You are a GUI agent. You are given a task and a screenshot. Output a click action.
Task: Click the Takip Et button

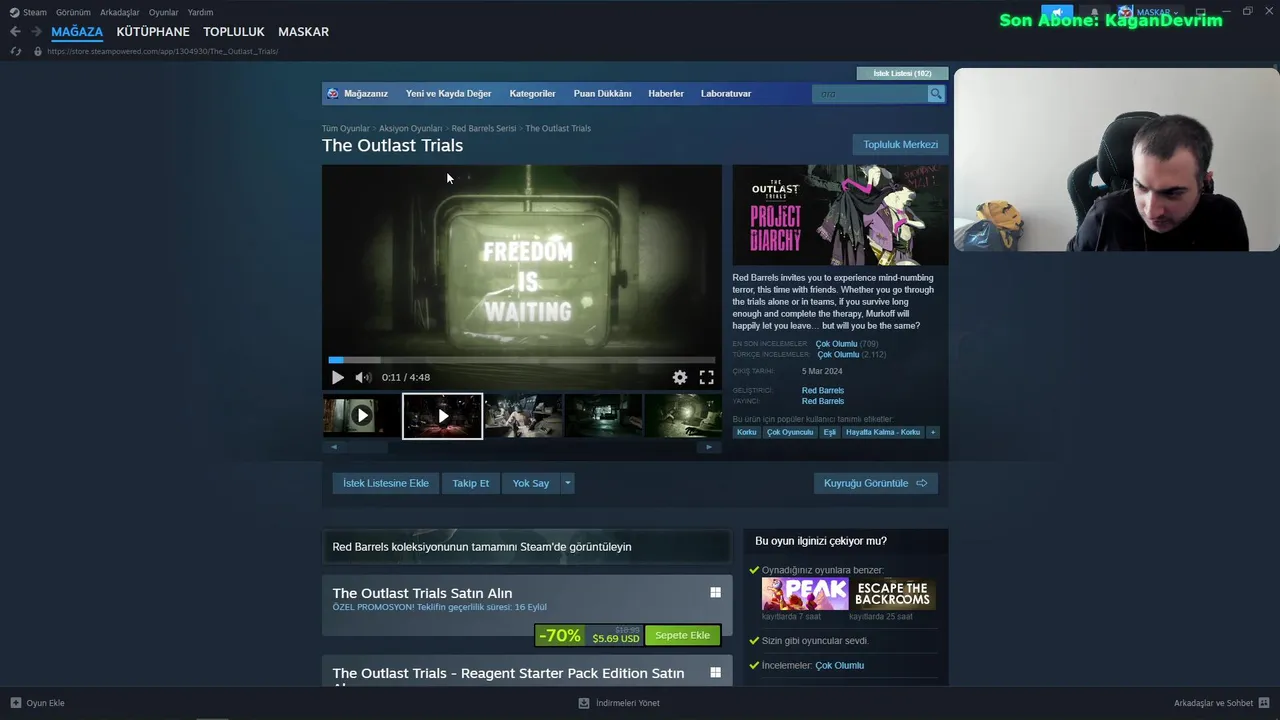470,483
